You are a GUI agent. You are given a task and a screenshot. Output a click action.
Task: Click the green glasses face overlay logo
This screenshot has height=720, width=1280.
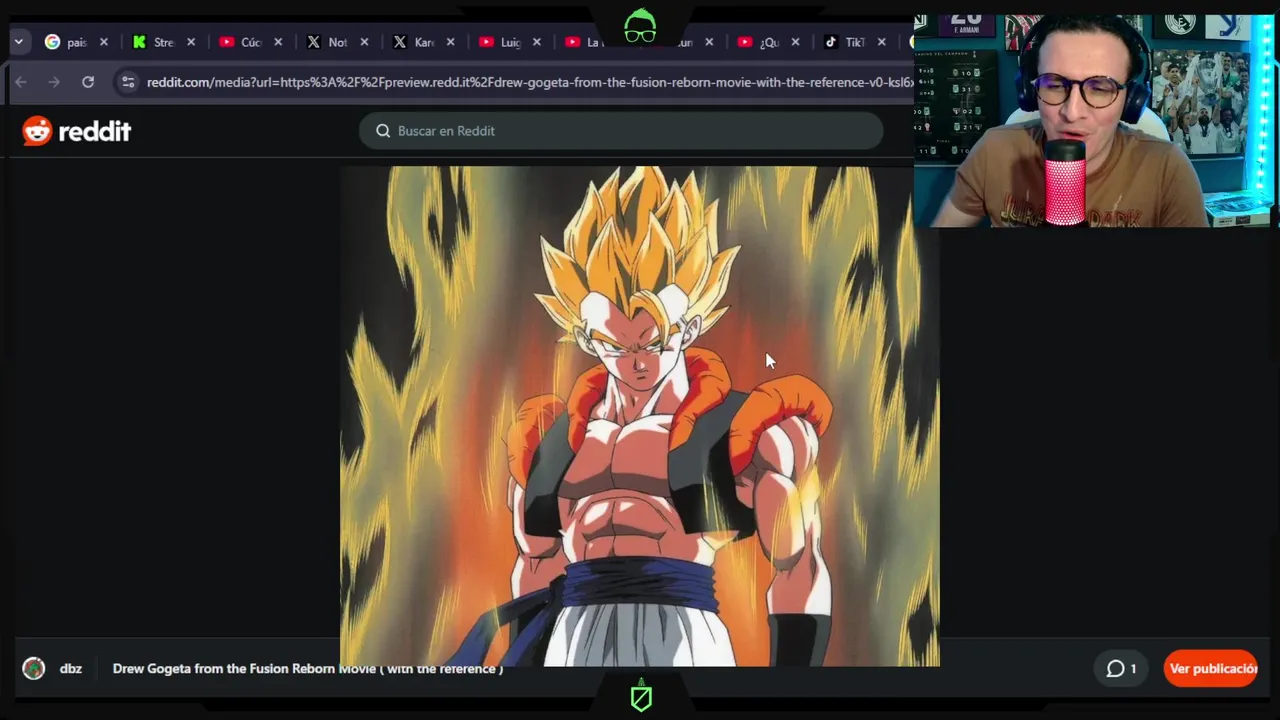click(640, 27)
